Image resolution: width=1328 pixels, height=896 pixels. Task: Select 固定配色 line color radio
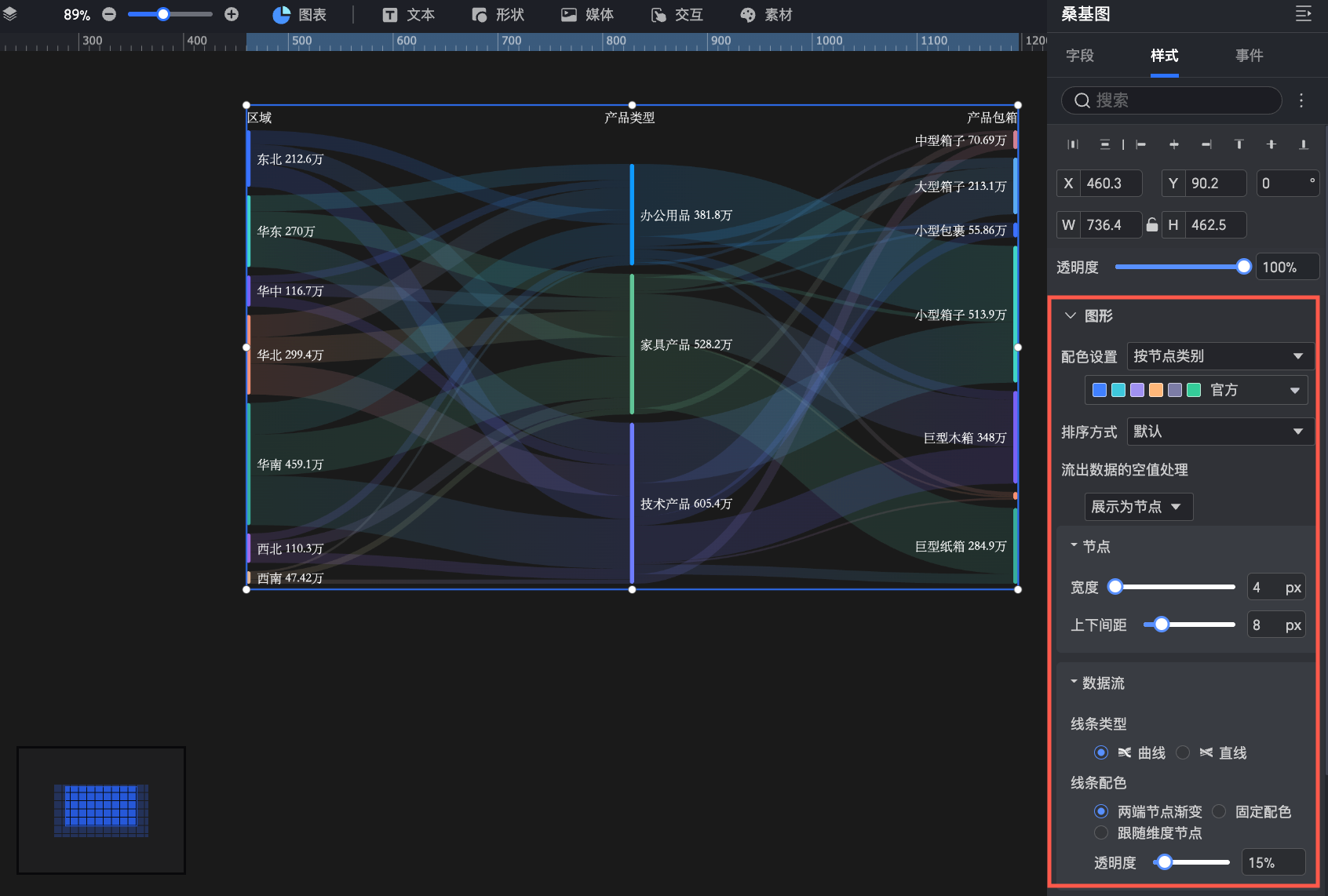tap(1219, 811)
